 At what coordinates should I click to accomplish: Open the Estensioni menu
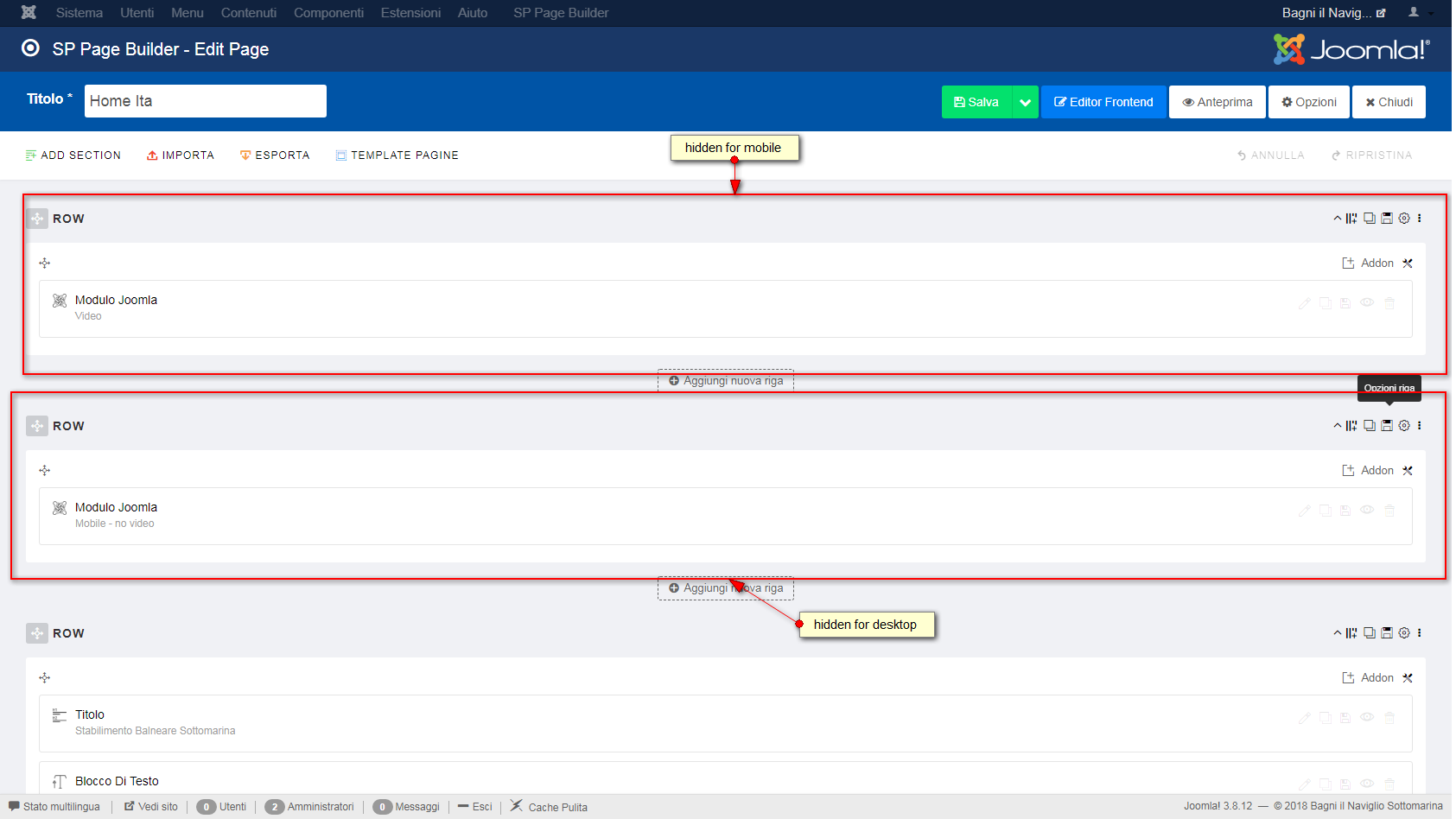coord(410,13)
